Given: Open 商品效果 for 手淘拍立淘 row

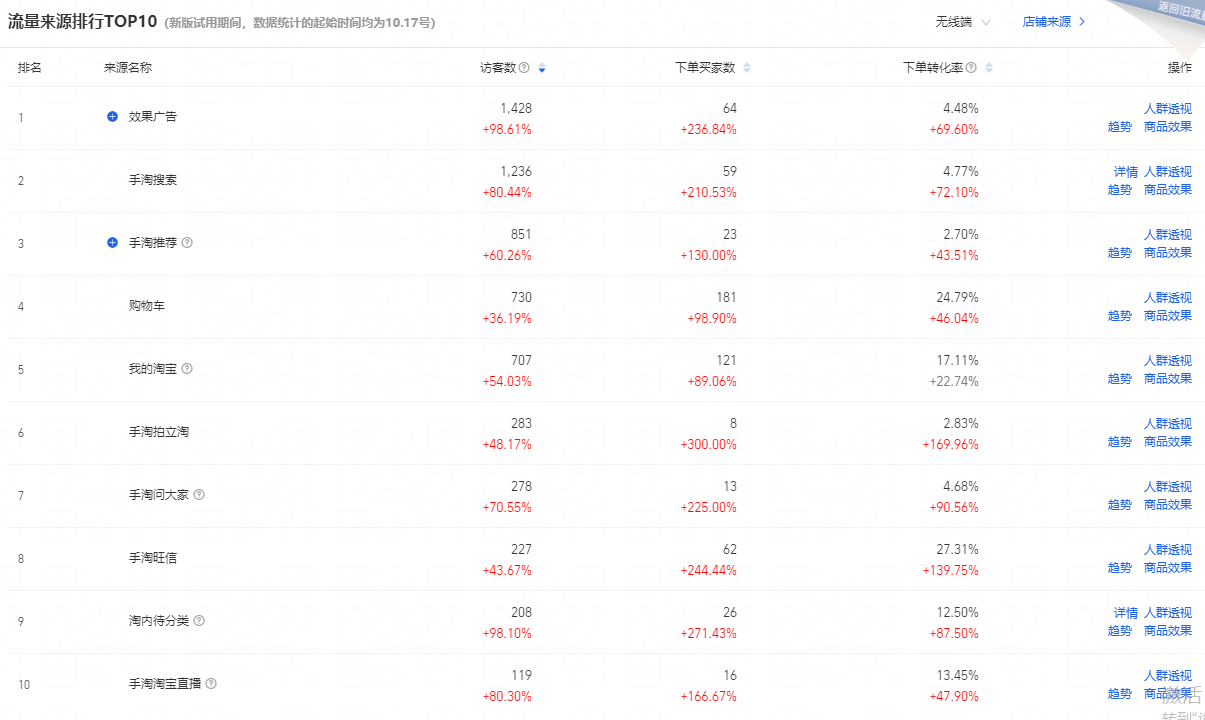Looking at the screenshot, I should [x=1167, y=442].
